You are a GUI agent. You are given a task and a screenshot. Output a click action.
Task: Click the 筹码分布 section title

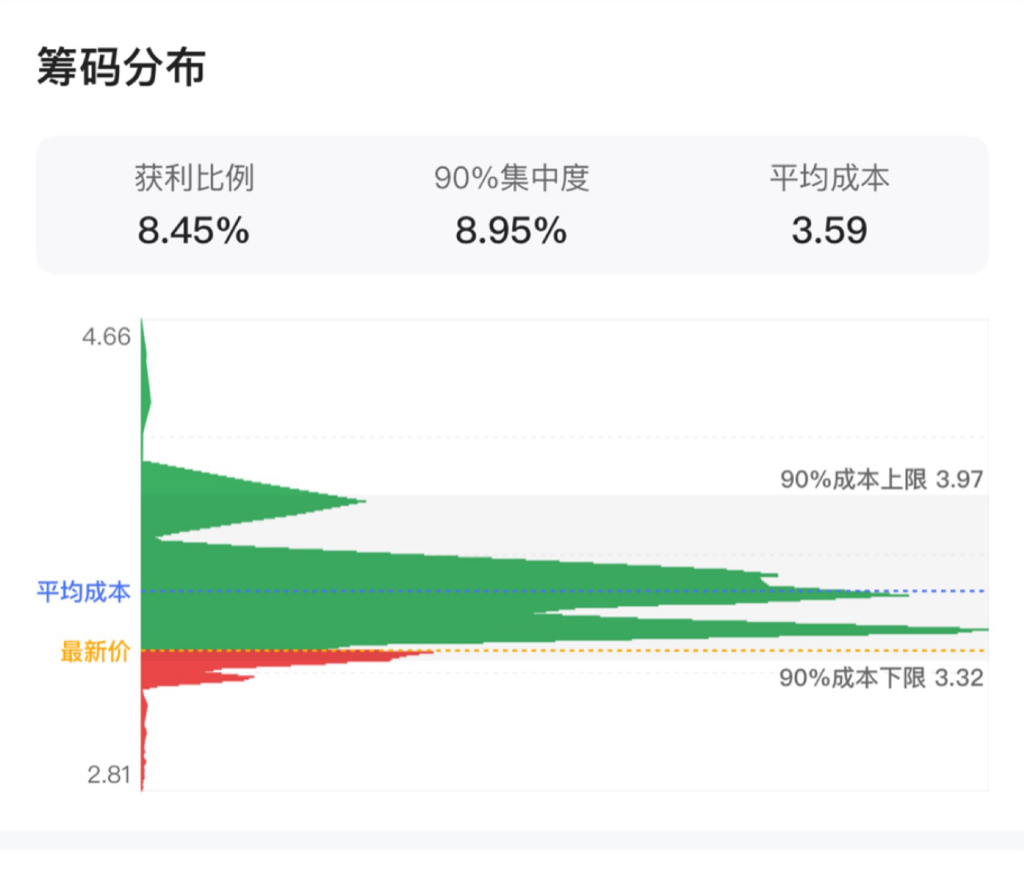point(121,67)
